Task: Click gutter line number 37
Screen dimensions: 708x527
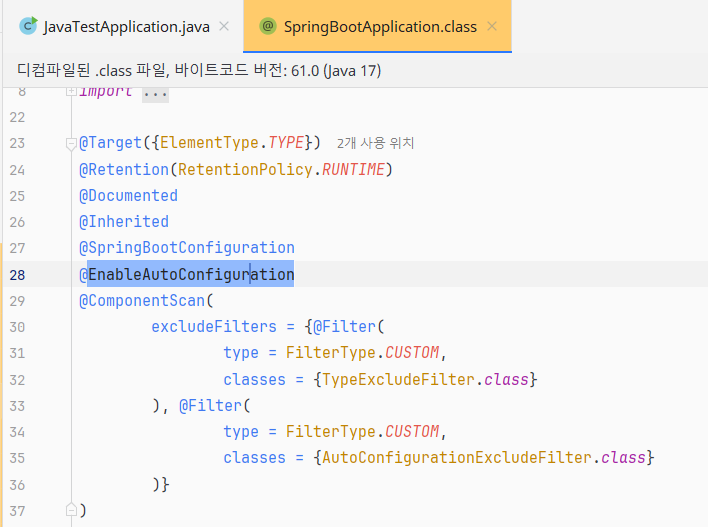Action: tap(17, 512)
